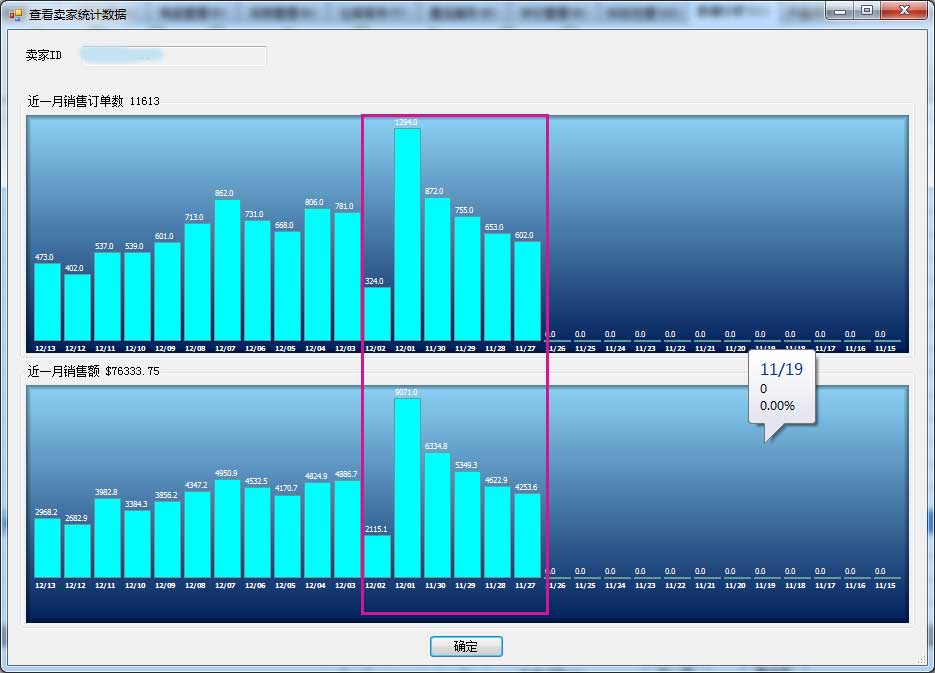Click the 2968.2 sales bar for 12/13
This screenshot has width=935, height=673.
click(x=47, y=547)
